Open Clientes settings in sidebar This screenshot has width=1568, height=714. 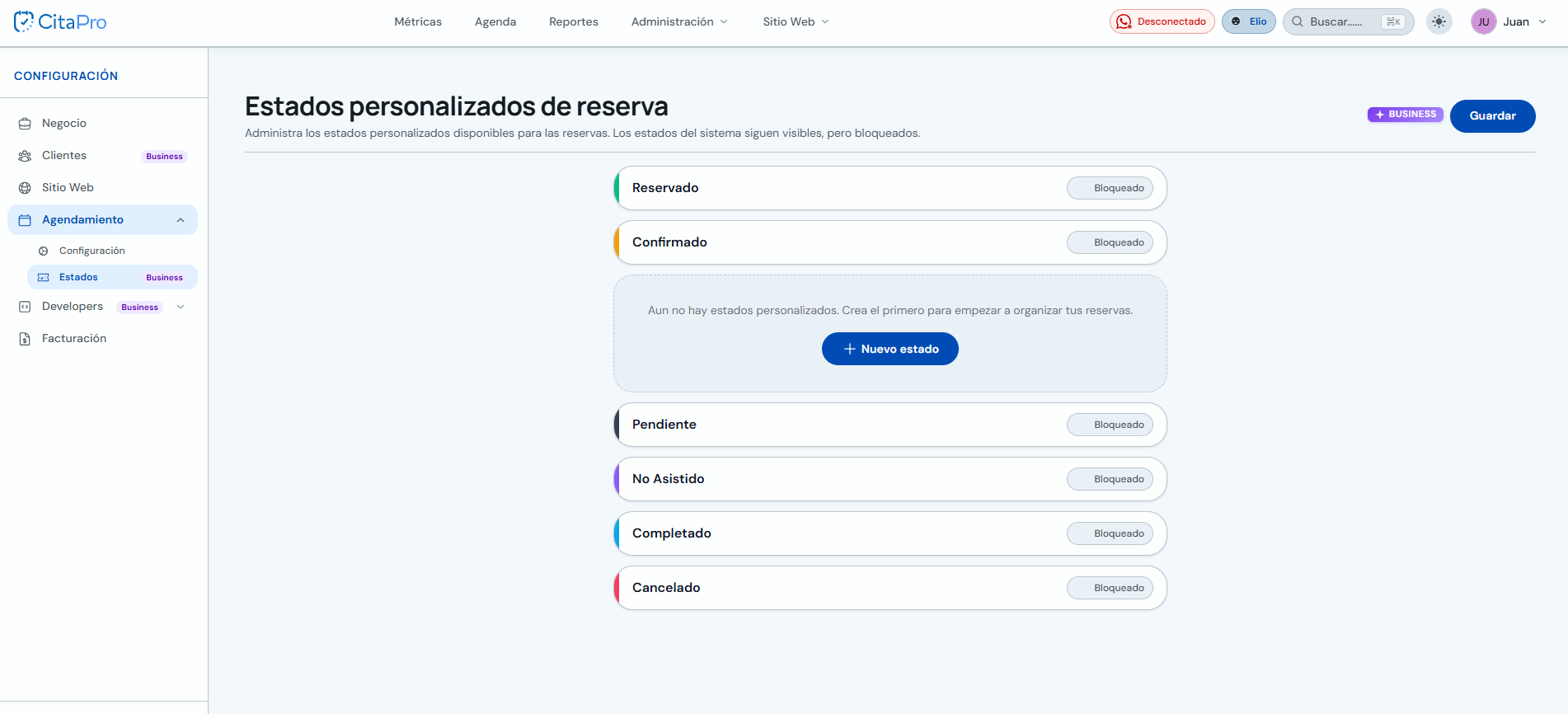(x=103, y=156)
